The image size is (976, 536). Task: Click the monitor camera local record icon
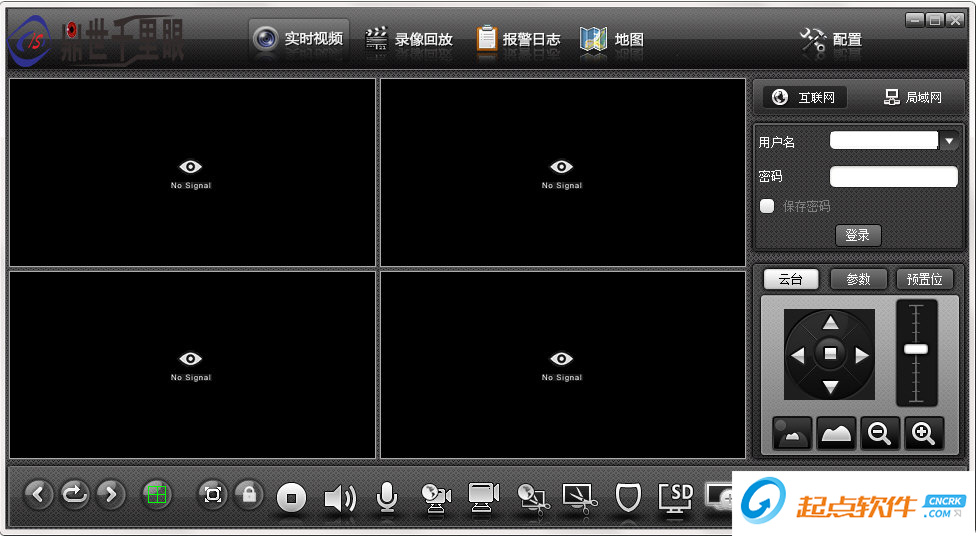(484, 497)
